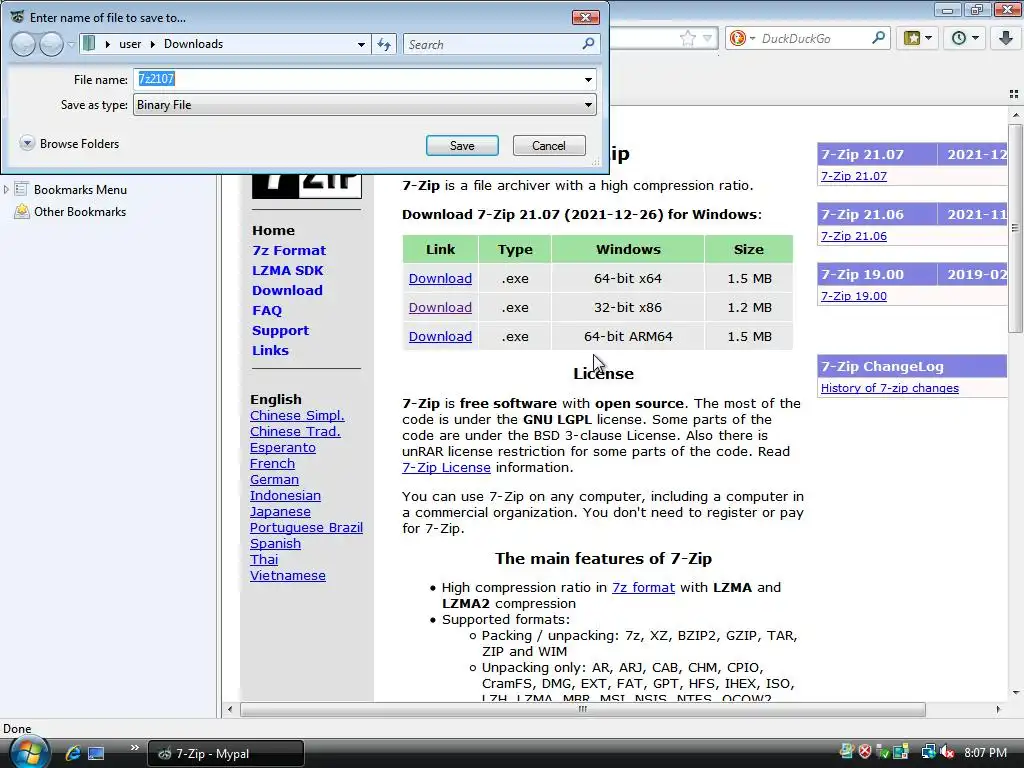Image resolution: width=1024 pixels, height=768 pixels.
Task: Switch language to Esperanto
Action: click(283, 447)
